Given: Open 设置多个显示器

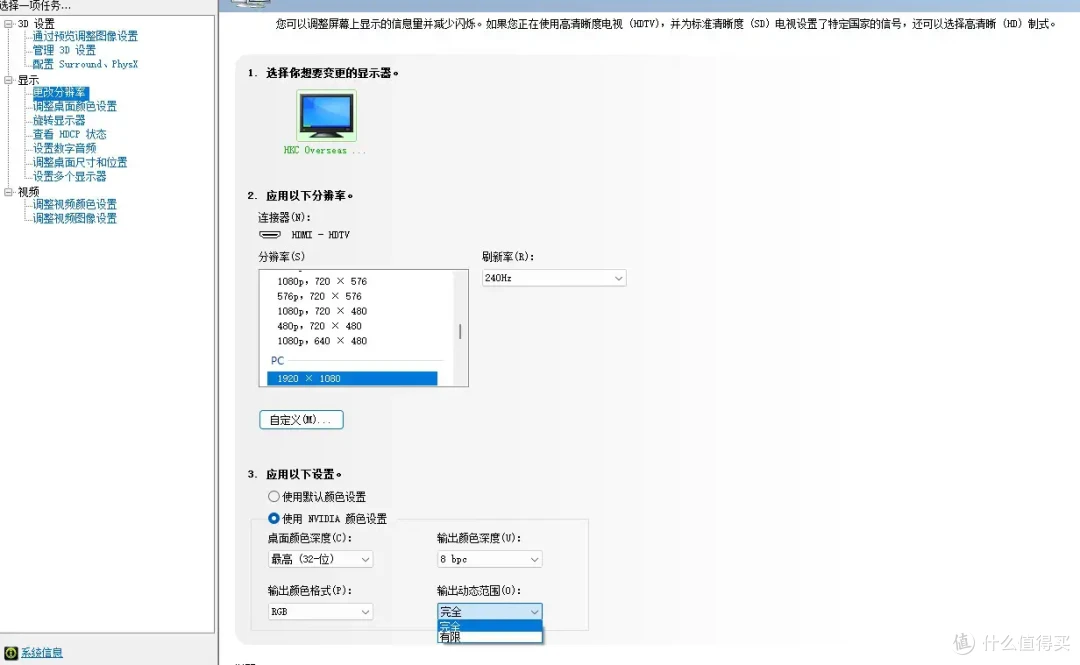Looking at the screenshot, I should click(x=70, y=176).
